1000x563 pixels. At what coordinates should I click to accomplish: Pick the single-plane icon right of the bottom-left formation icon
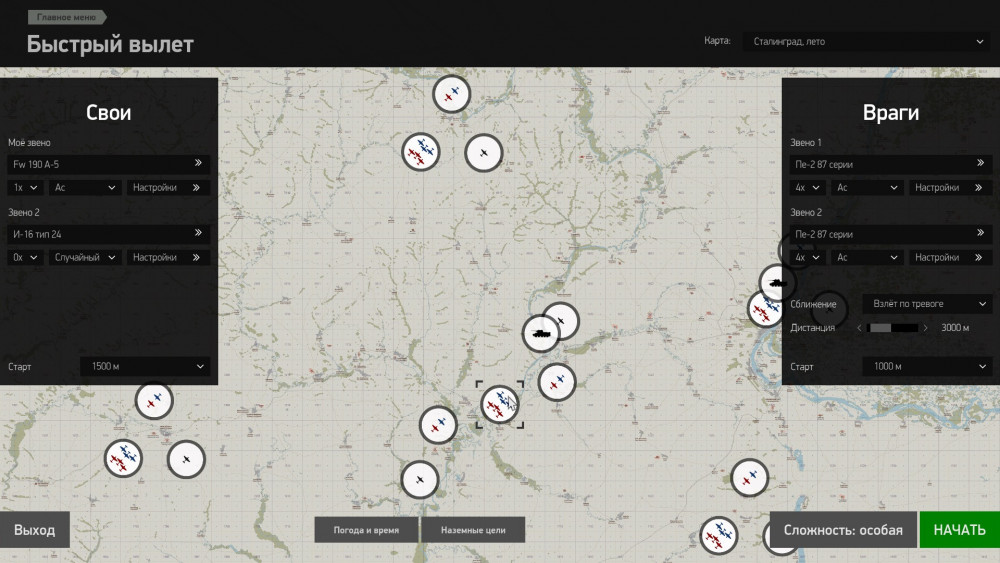pos(186,459)
